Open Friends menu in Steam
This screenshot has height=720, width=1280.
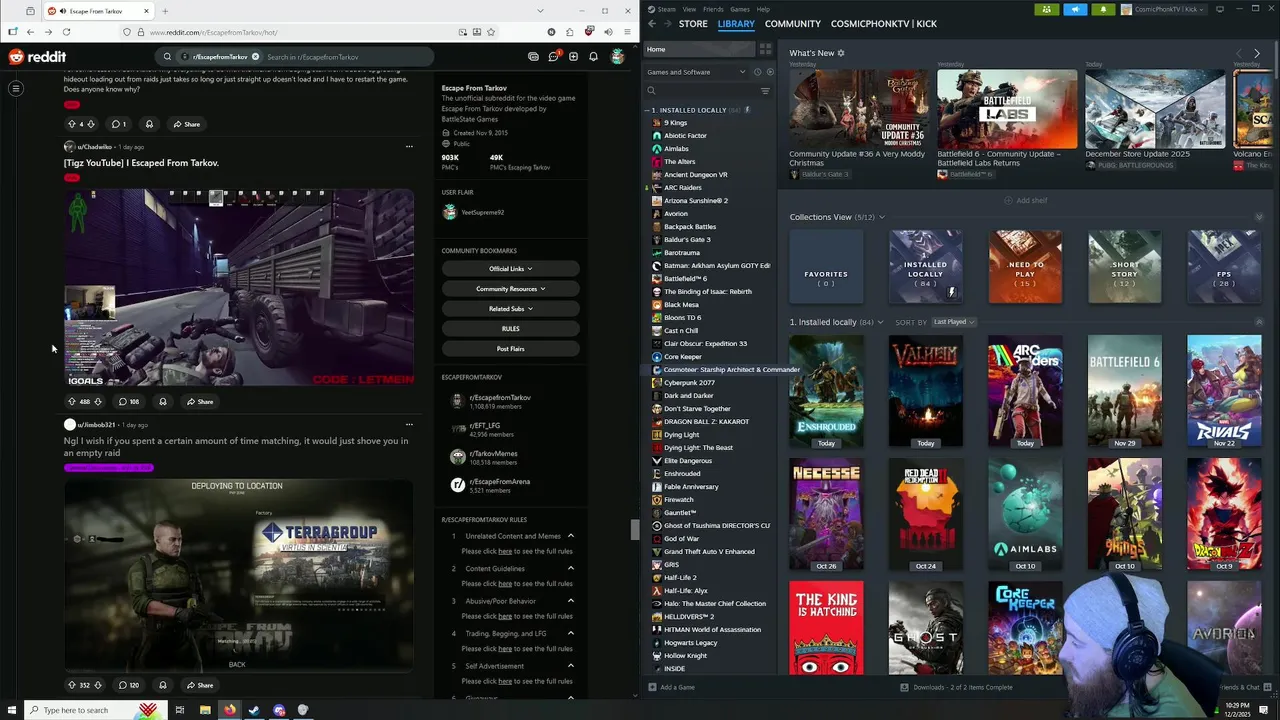pos(712,9)
